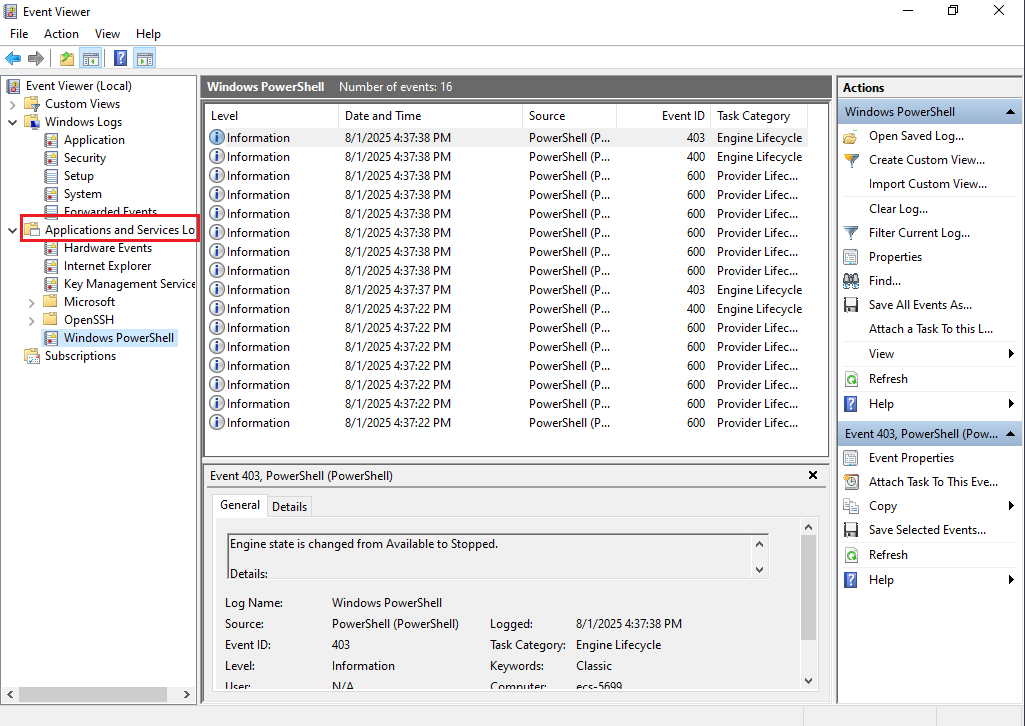Screen dimensions: 1025x726
Task: Sort events by Task Category header
Action: click(x=758, y=116)
